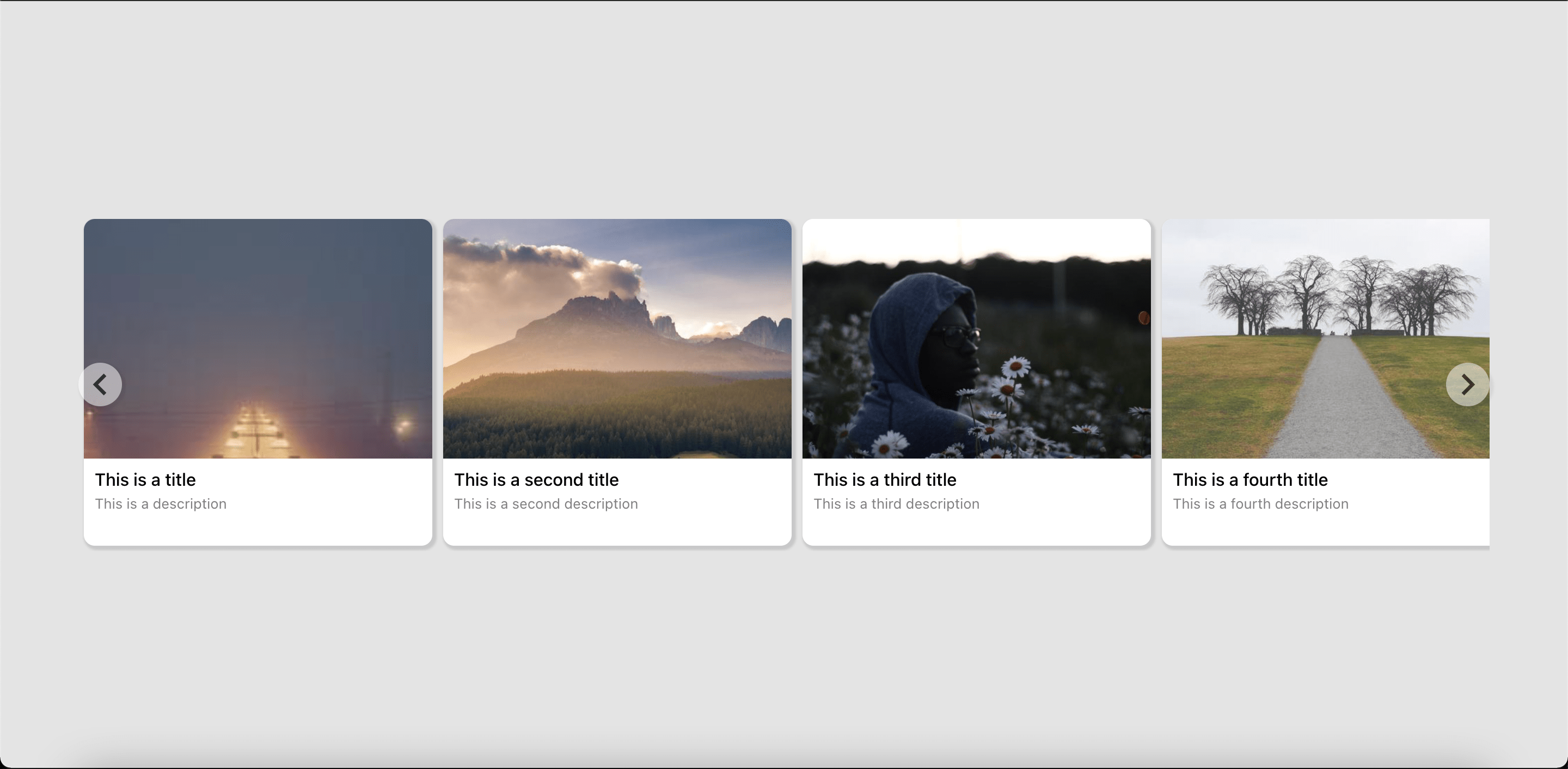Viewport: 1568px width, 769px height.
Task: Click the 'This is a title' heading
Action: (x=145, y=480)
